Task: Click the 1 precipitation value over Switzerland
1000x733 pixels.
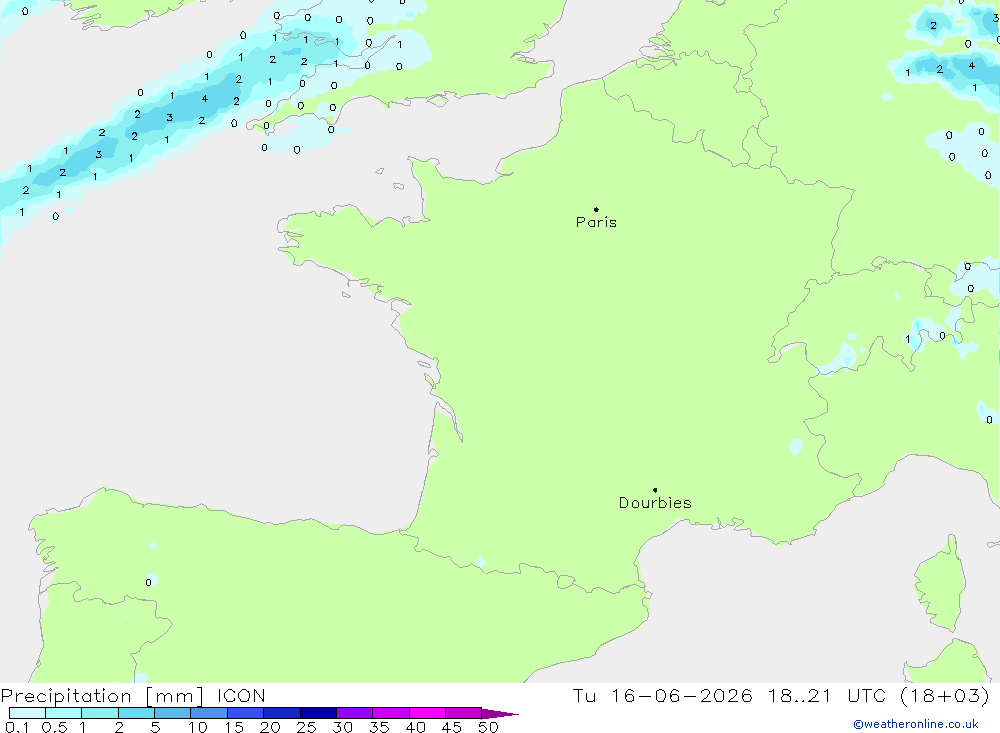Action: point(908,339)
